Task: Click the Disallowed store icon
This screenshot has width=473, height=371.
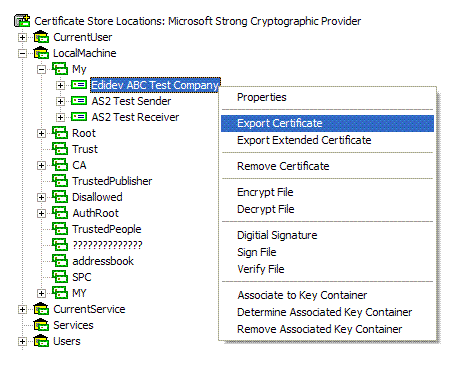Action: [x=60, y=197]
